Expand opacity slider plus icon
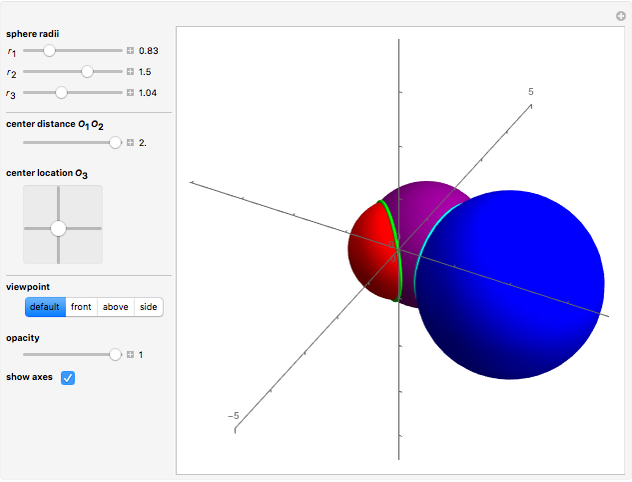The image size is (632, 482). pyautogui.click(x=130, y=355)
